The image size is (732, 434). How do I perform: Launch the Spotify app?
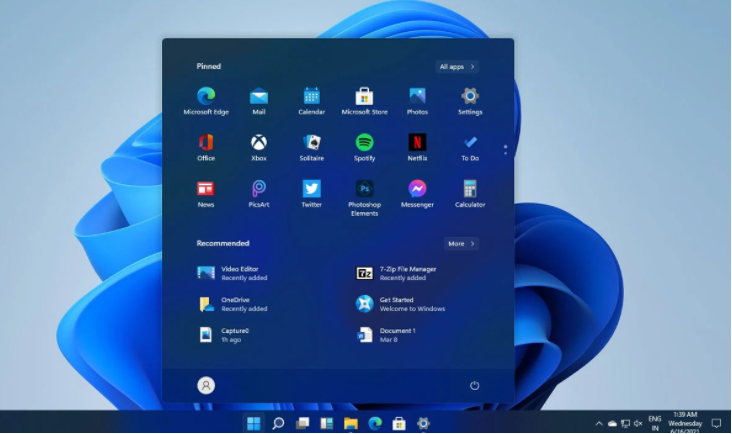(x=364, y=143)
